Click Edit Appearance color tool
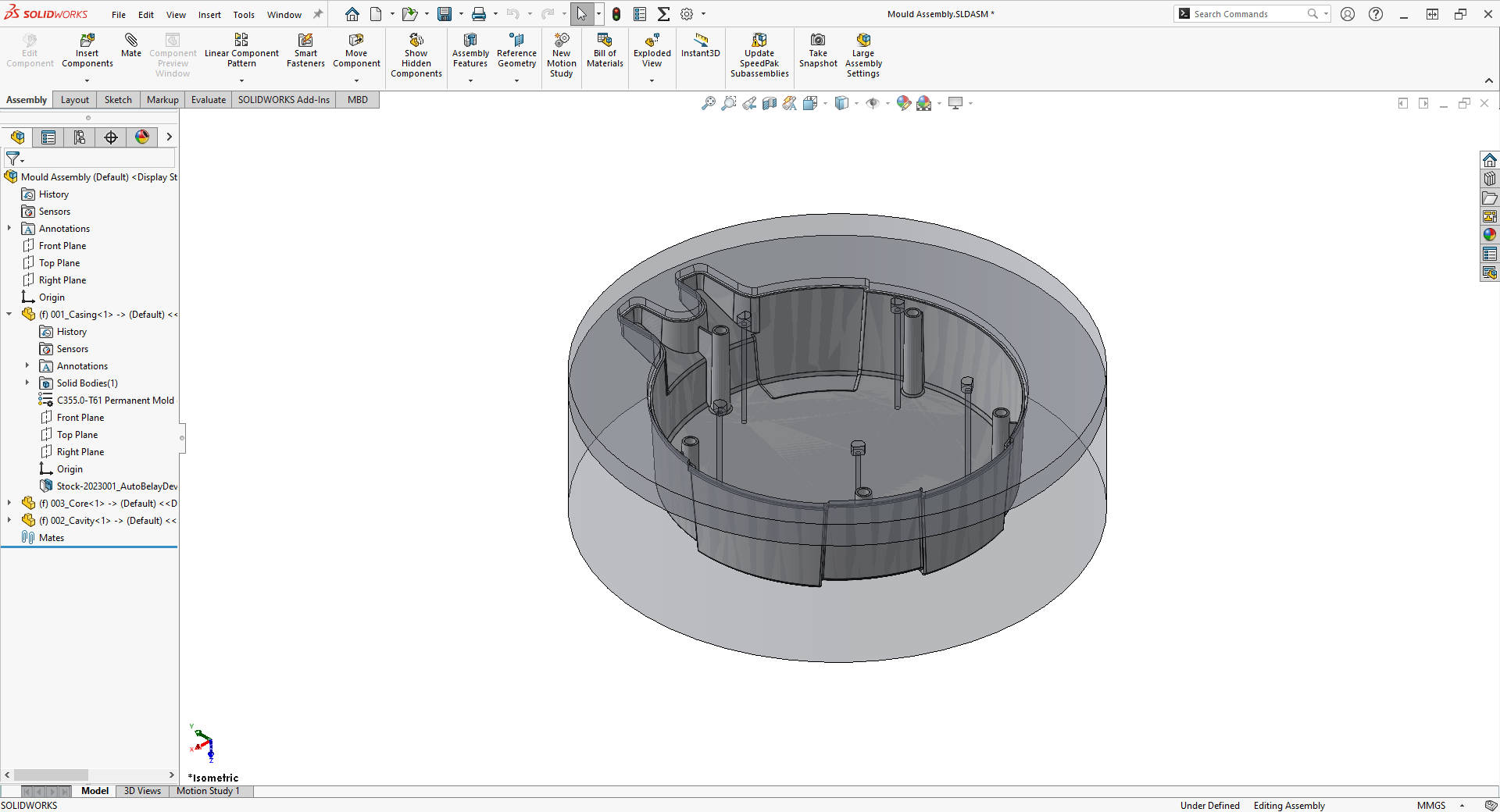This screenshot has height=812, width=1500. click(x=904, y=103)
